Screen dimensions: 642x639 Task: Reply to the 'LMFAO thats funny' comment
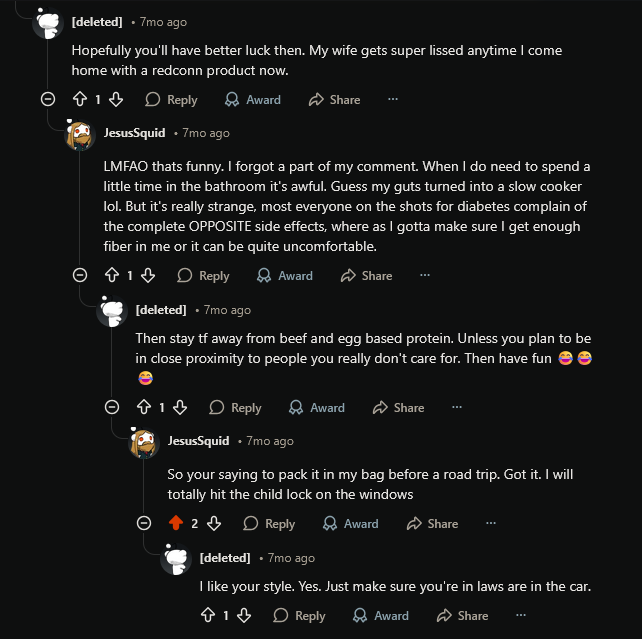click(203, 275)
